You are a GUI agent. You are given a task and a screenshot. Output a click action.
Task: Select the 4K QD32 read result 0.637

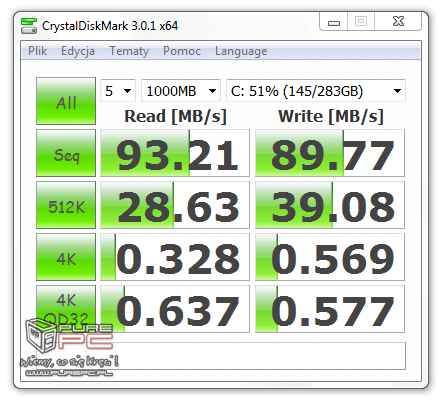tap(175, 309)
